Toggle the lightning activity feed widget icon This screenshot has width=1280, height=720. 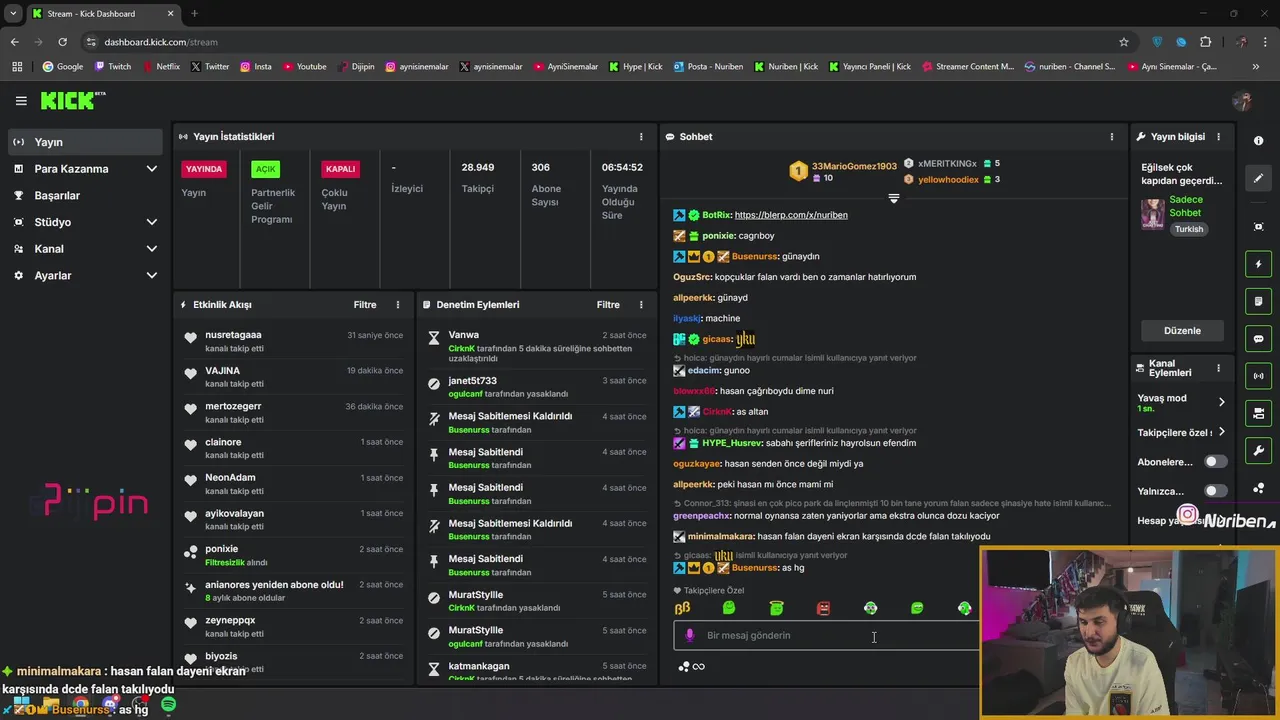[1258, 264]
